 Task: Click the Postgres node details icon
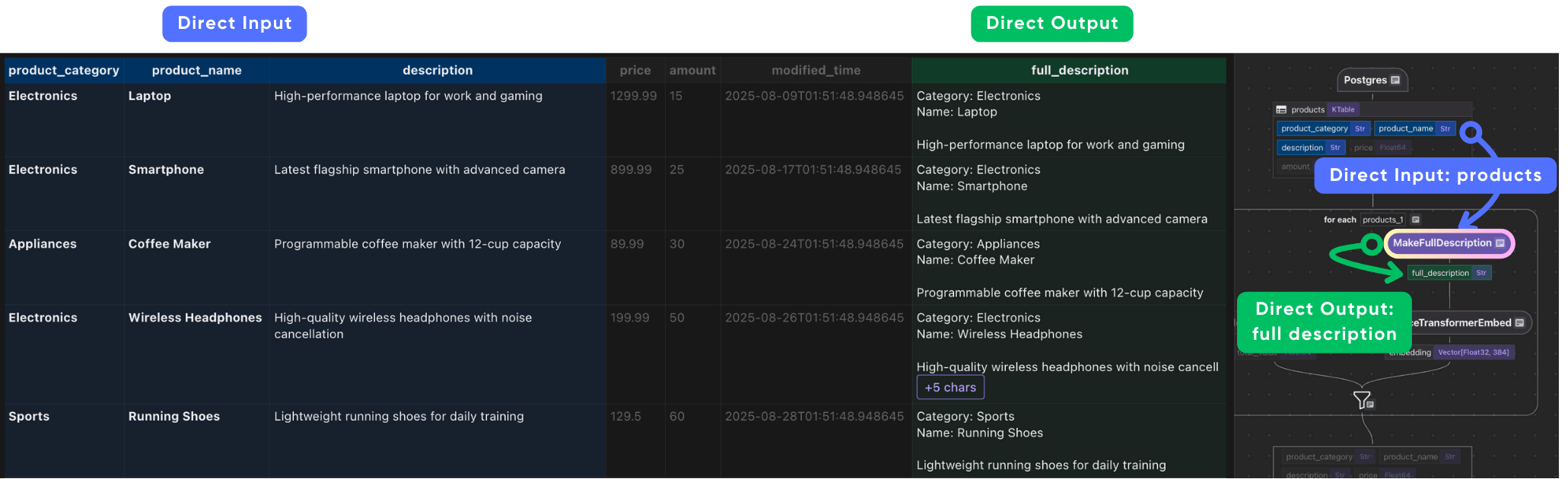1395,80
